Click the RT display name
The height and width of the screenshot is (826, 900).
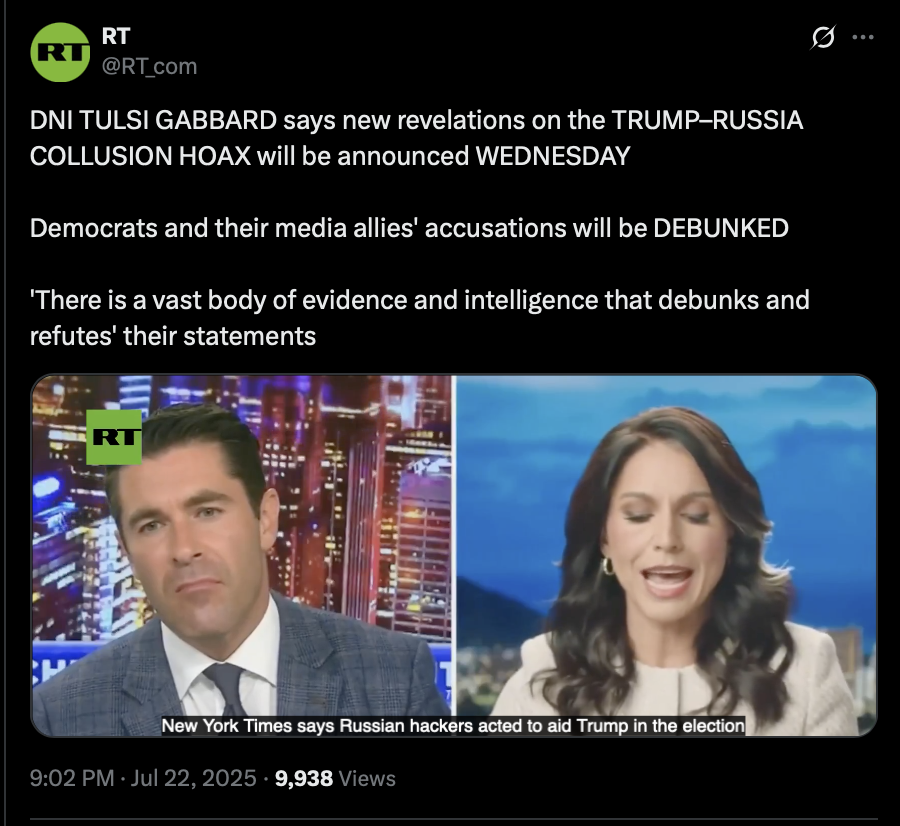point(116,36)
